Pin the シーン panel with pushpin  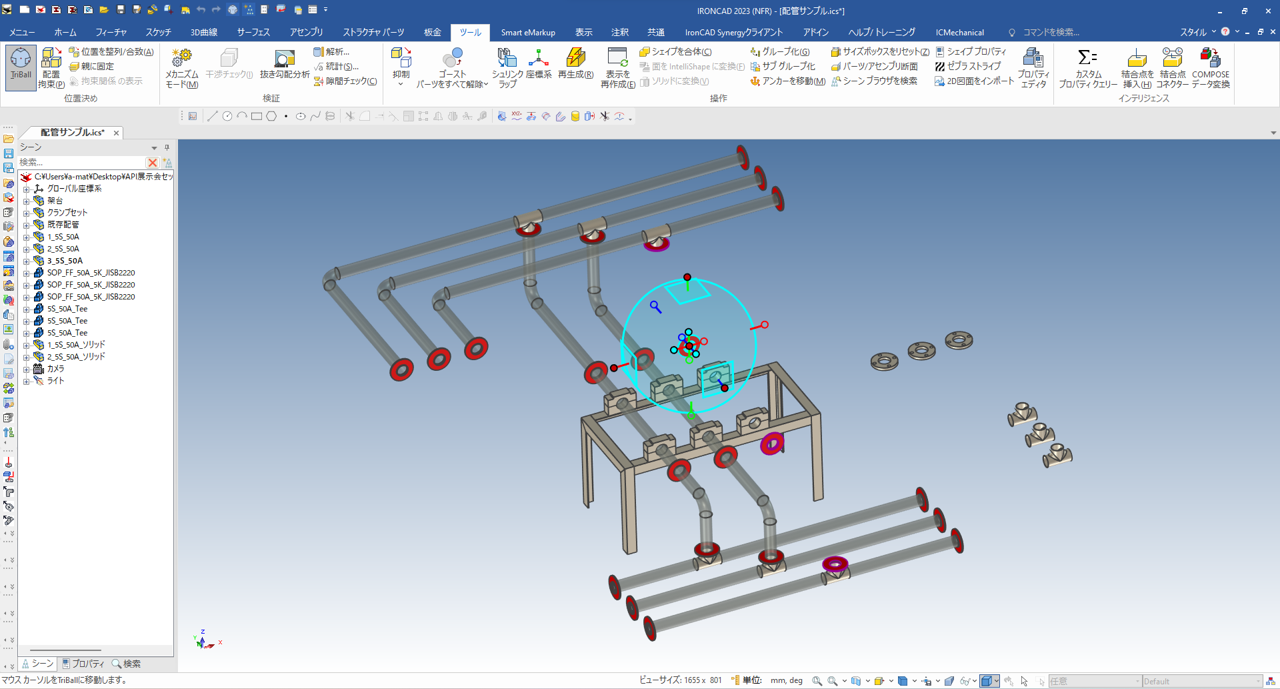[167, 147]
